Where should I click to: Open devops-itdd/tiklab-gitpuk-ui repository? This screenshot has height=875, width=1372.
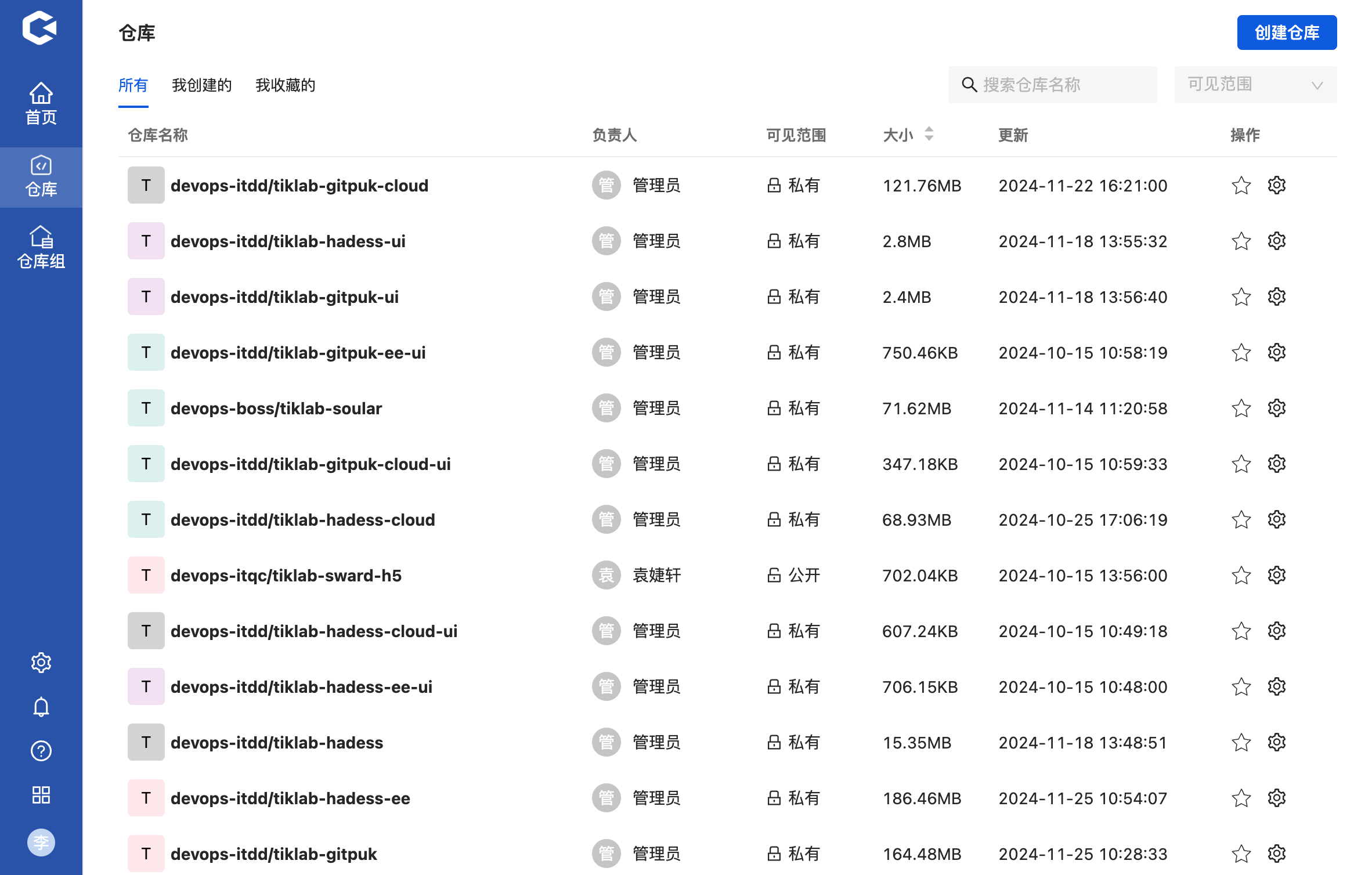[284, 297]
